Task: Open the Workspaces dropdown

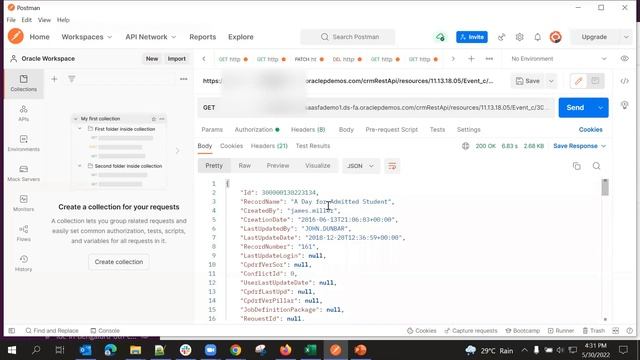Action: (87, 37)
